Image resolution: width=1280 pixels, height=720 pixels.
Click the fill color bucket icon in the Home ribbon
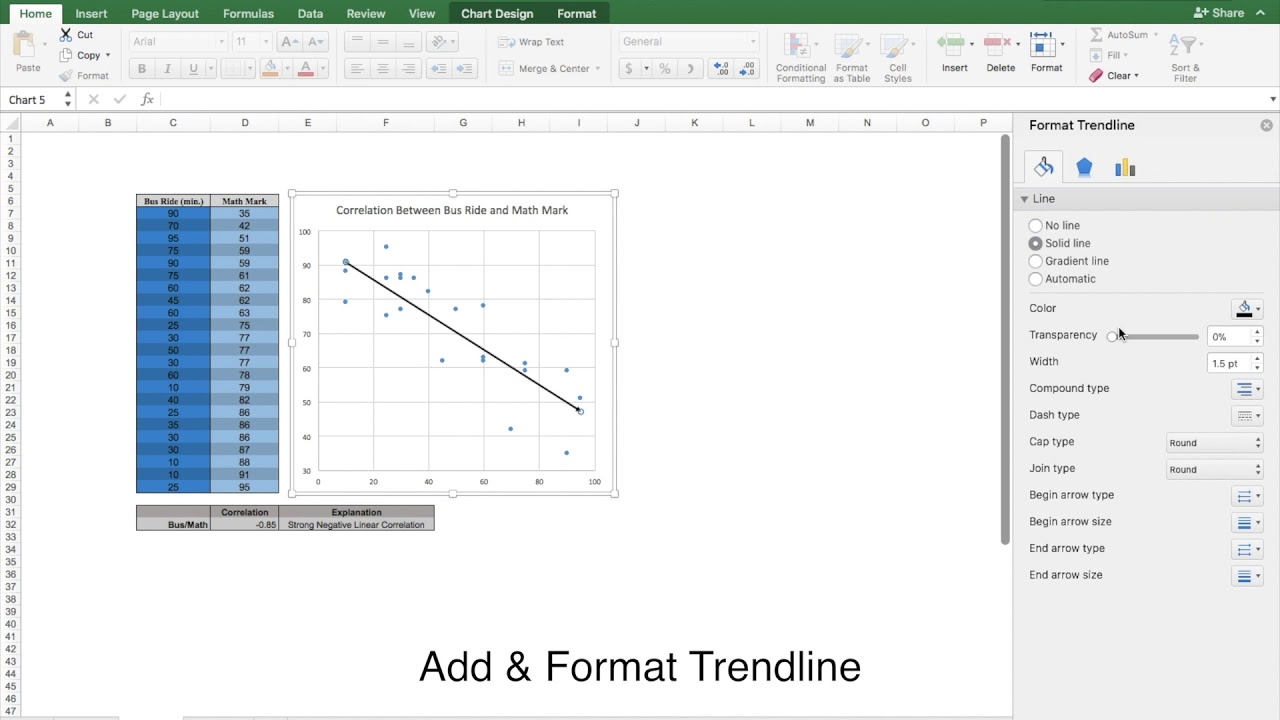point(269,69)
